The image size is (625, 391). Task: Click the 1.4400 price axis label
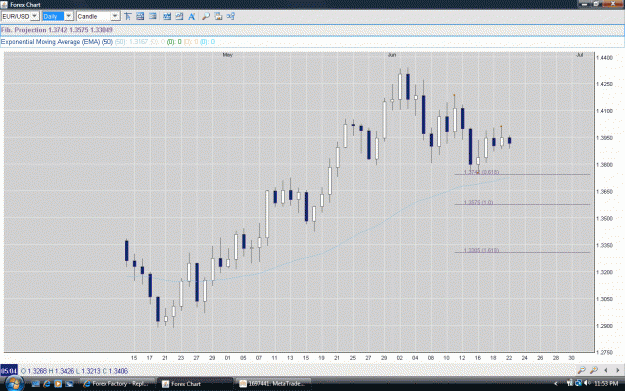604,58
